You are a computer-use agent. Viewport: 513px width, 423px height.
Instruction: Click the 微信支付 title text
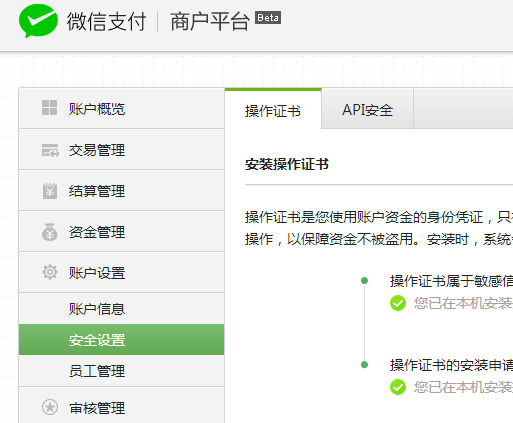[106, 21]
